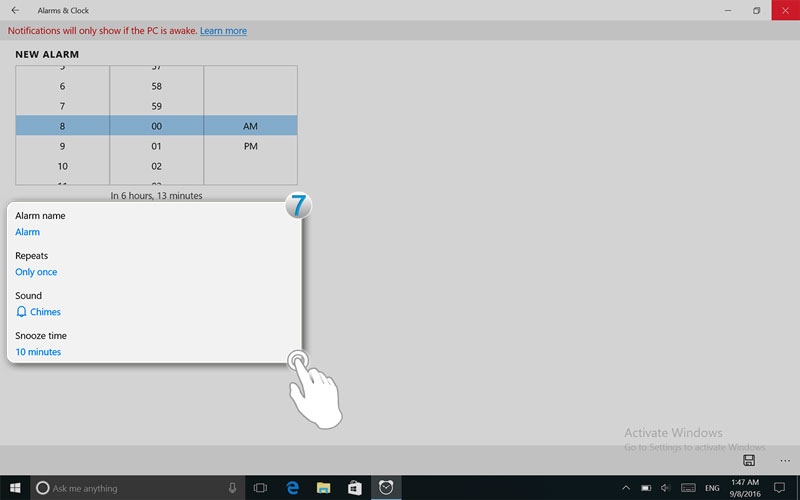Click the 'Learn more' link
The width and height of the screenshot is (800, 500).
pyautogui.click(x=223, y=31)
